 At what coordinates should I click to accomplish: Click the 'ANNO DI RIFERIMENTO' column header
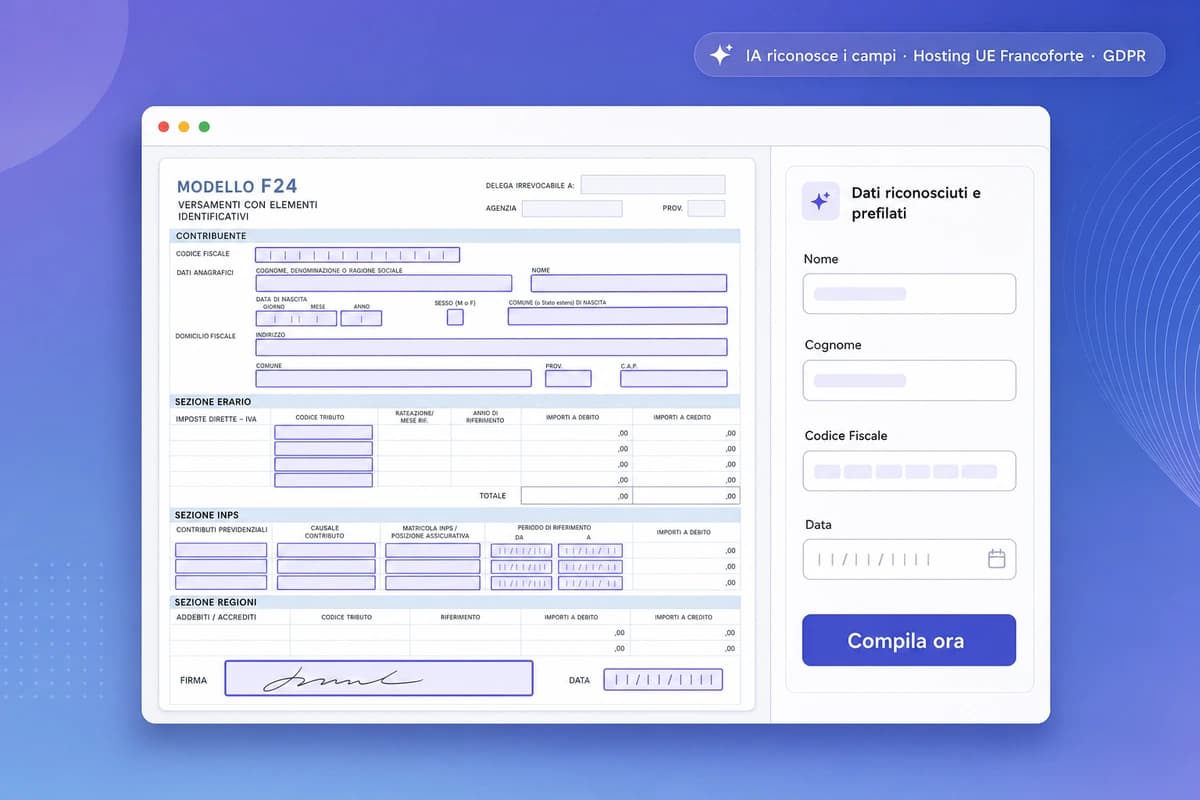(485, 417)
